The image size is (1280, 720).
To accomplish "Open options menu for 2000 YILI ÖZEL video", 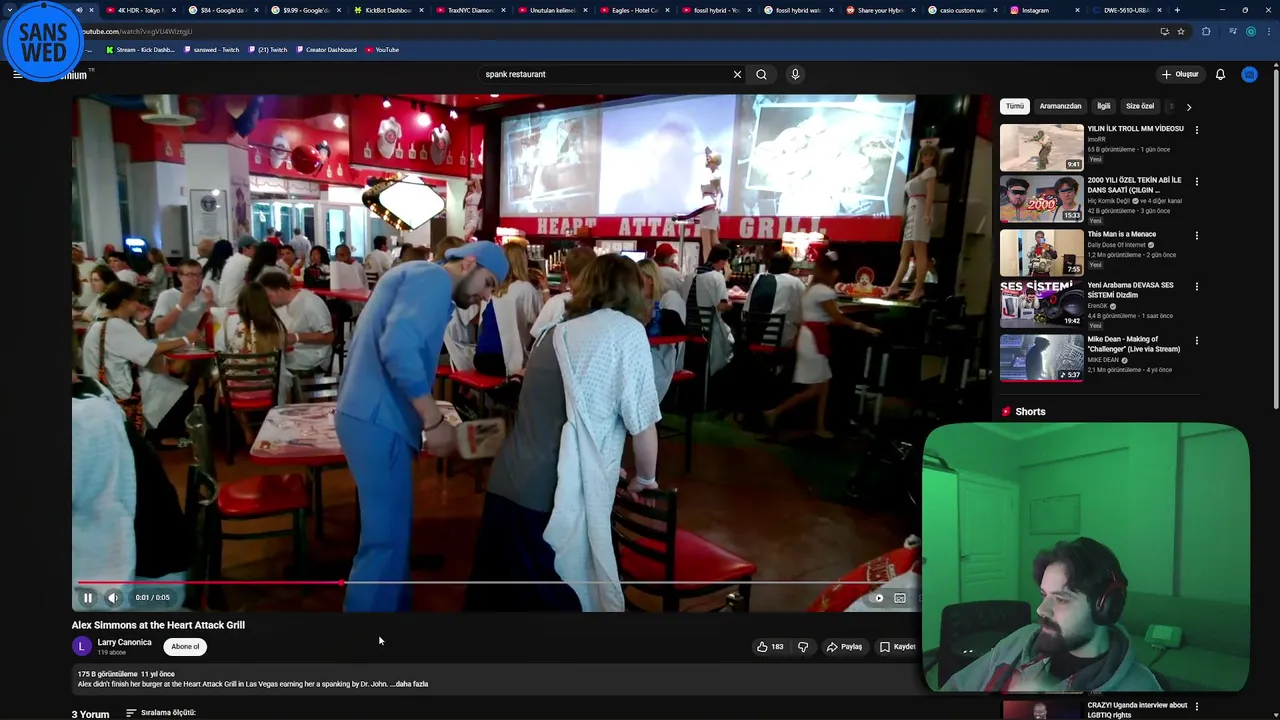I will [1196, 182].
